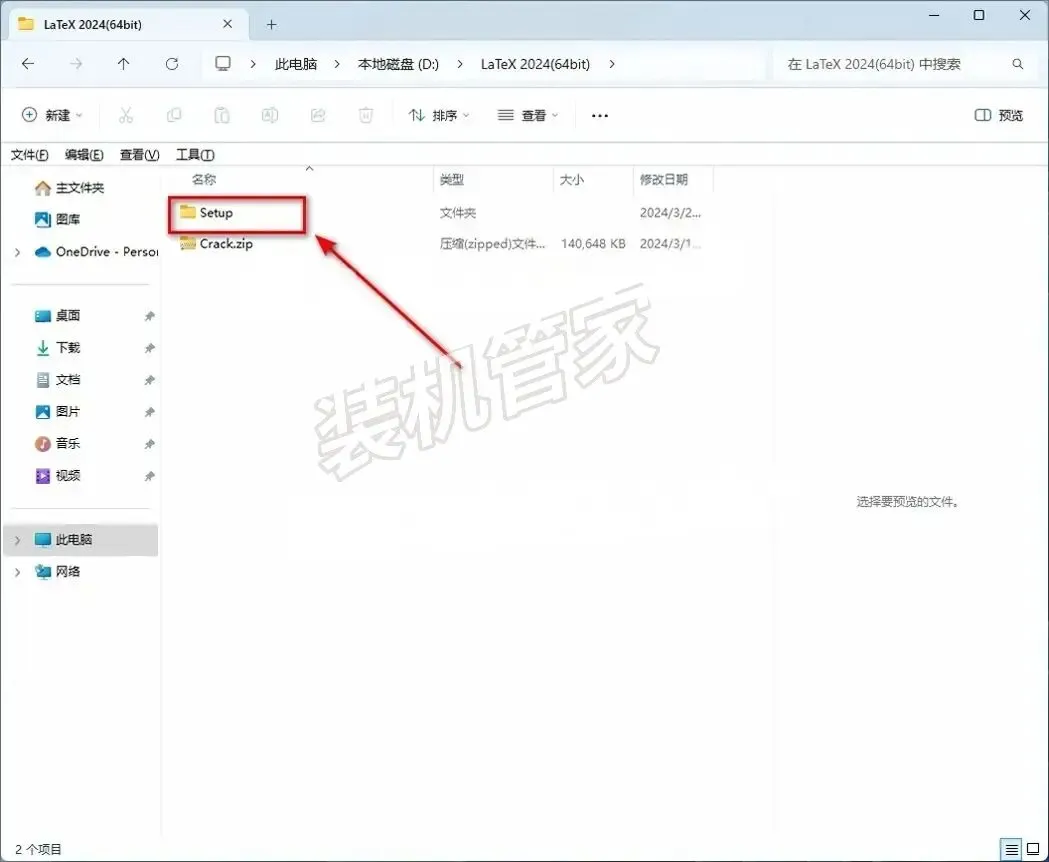Unpin 文档 using its pin icon

click(150, 380)
